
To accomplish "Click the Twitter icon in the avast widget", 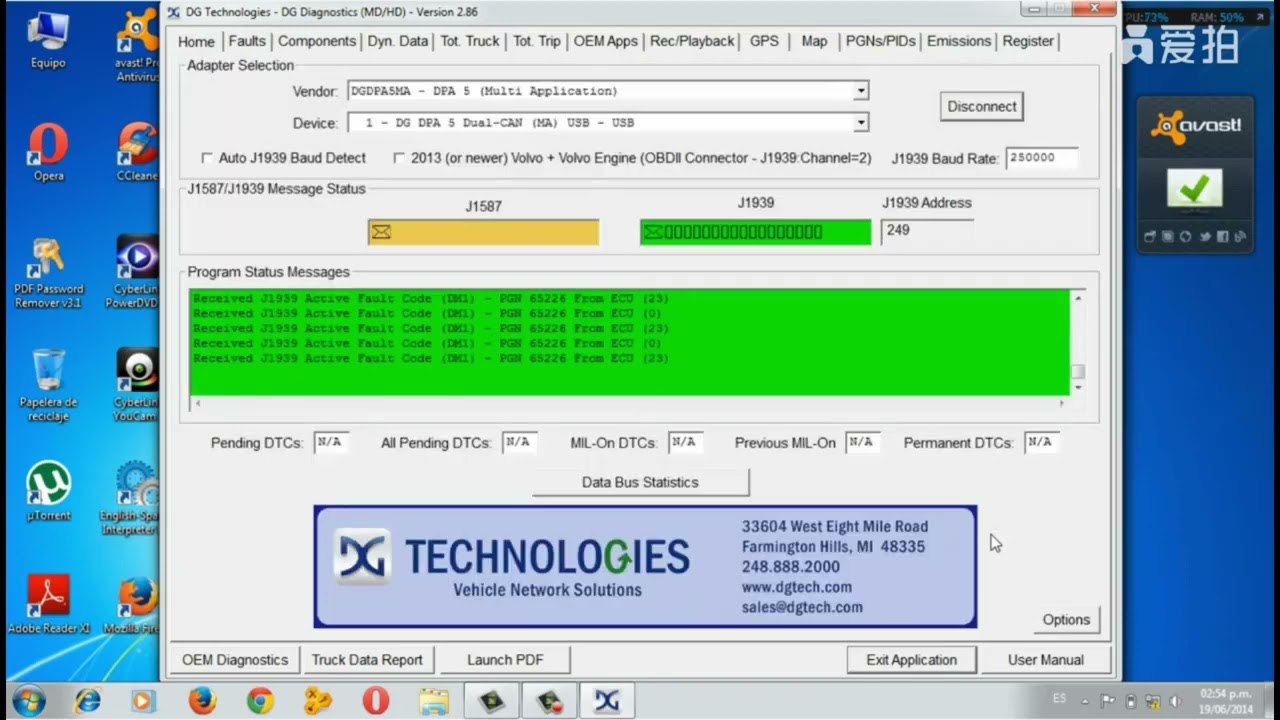I will [1204, 237].
